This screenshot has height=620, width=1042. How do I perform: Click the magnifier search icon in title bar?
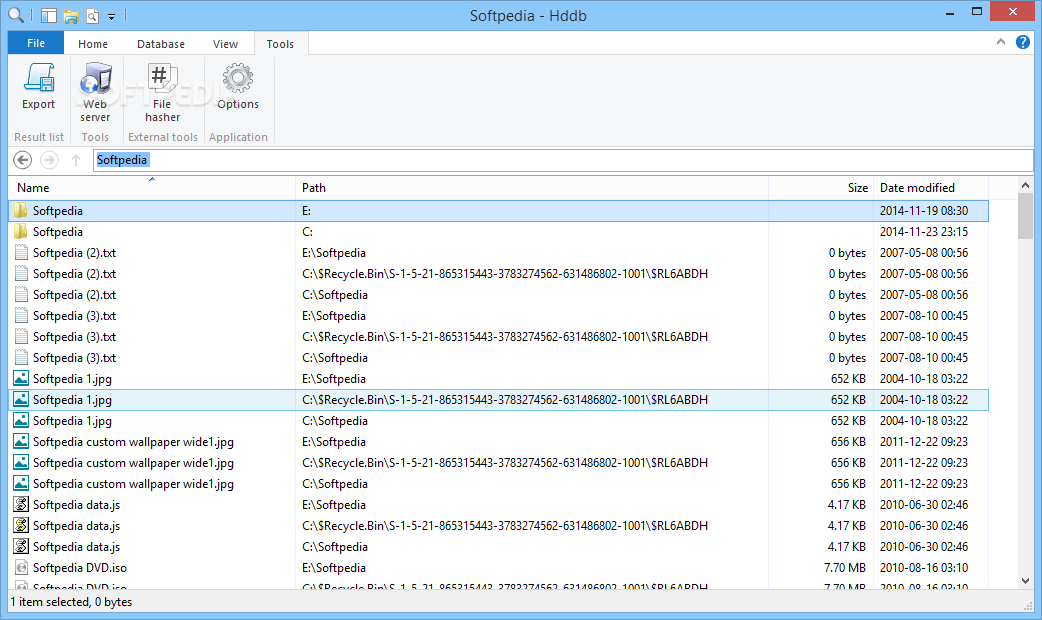coord(15,15)
